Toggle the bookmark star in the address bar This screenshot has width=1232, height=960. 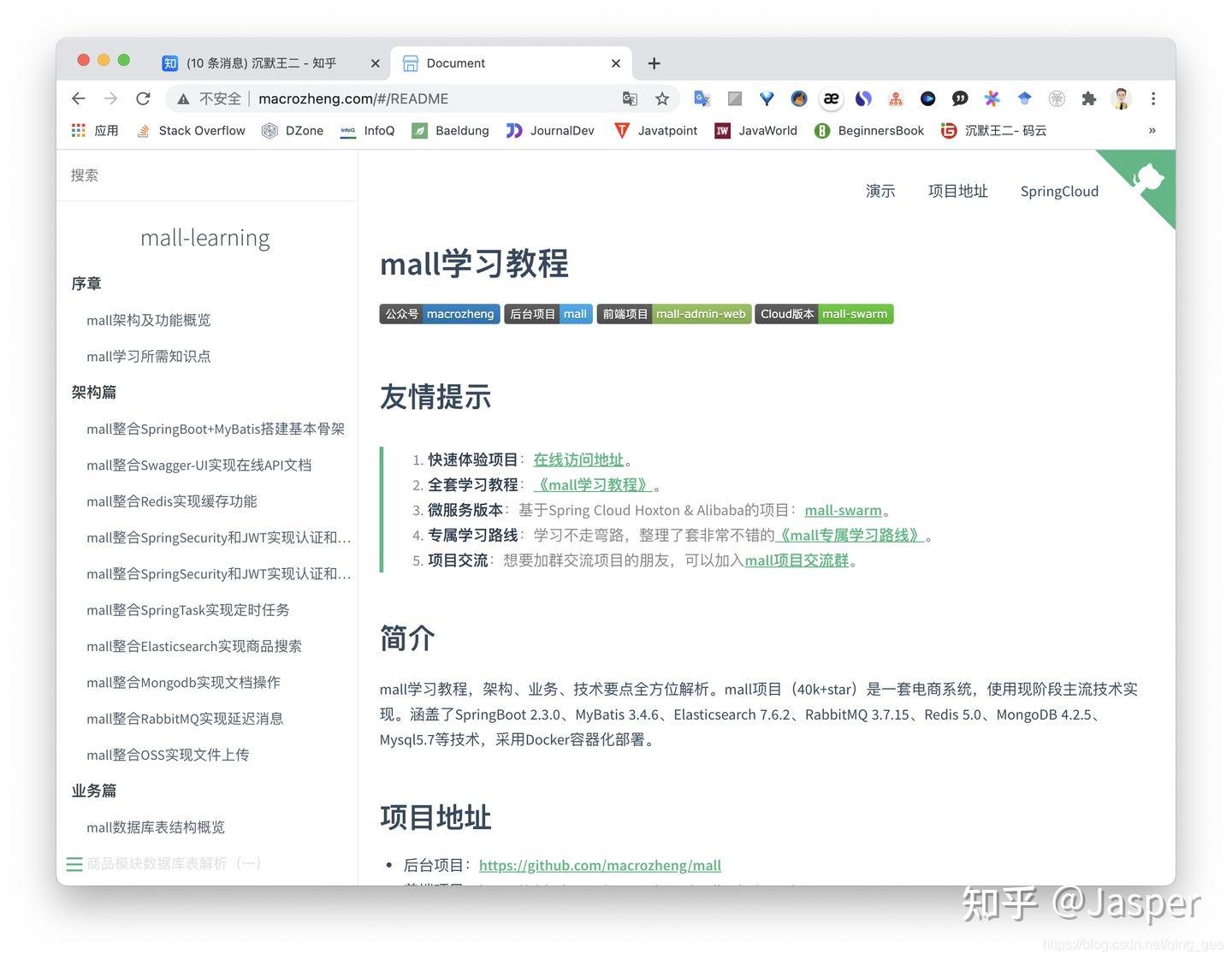[x=662, y=98]
